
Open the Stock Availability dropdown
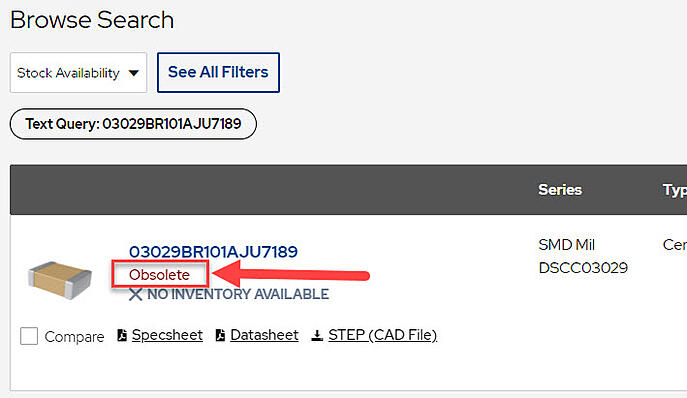(78, 73)
